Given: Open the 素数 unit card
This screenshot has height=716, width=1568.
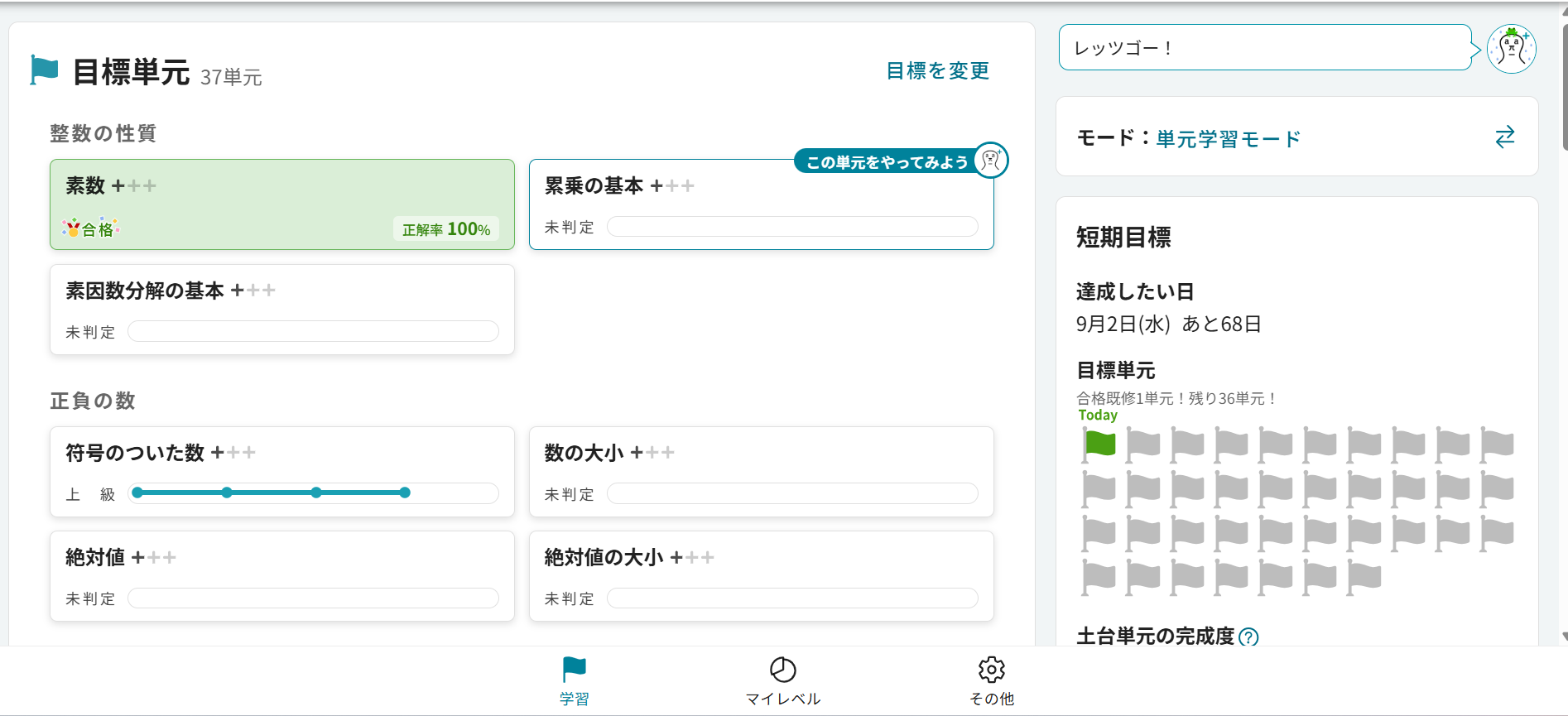Looking at the screenshot, I should (282, 204).
